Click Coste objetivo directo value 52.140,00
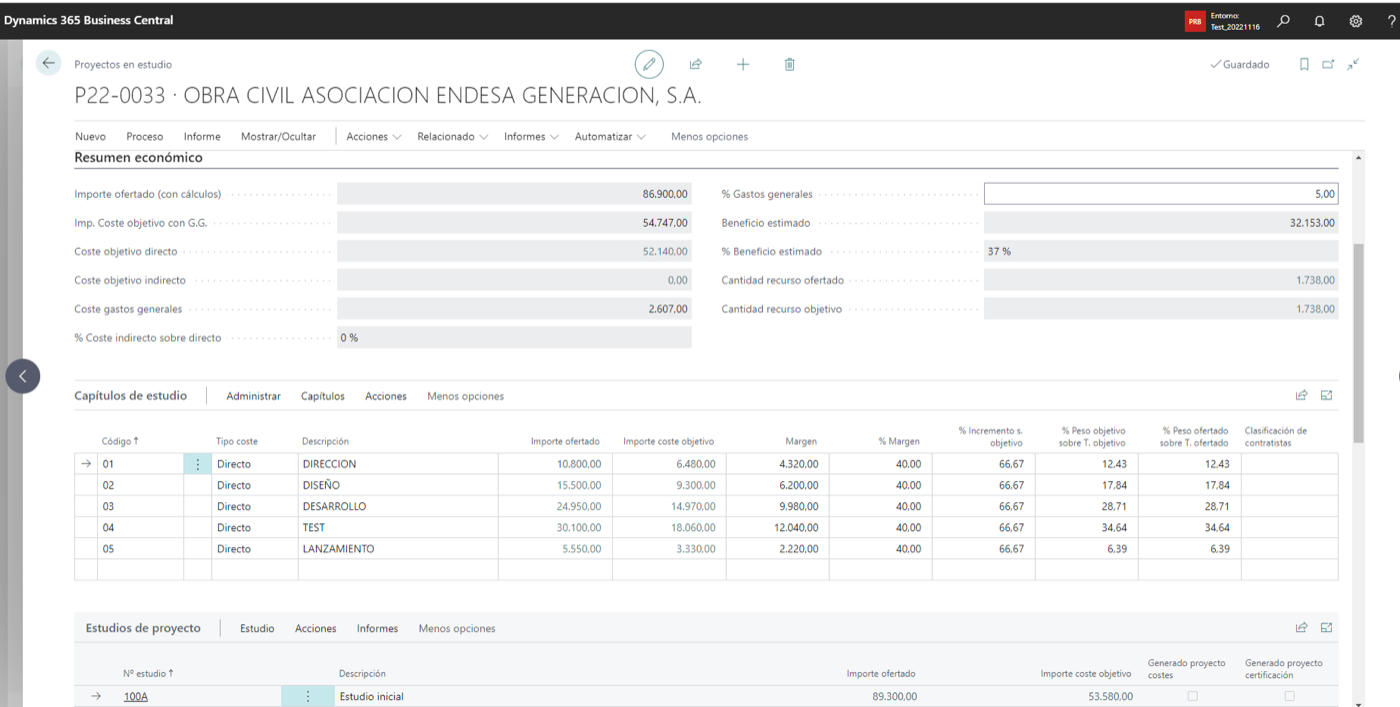1400x707 pixels. [514, 252]
